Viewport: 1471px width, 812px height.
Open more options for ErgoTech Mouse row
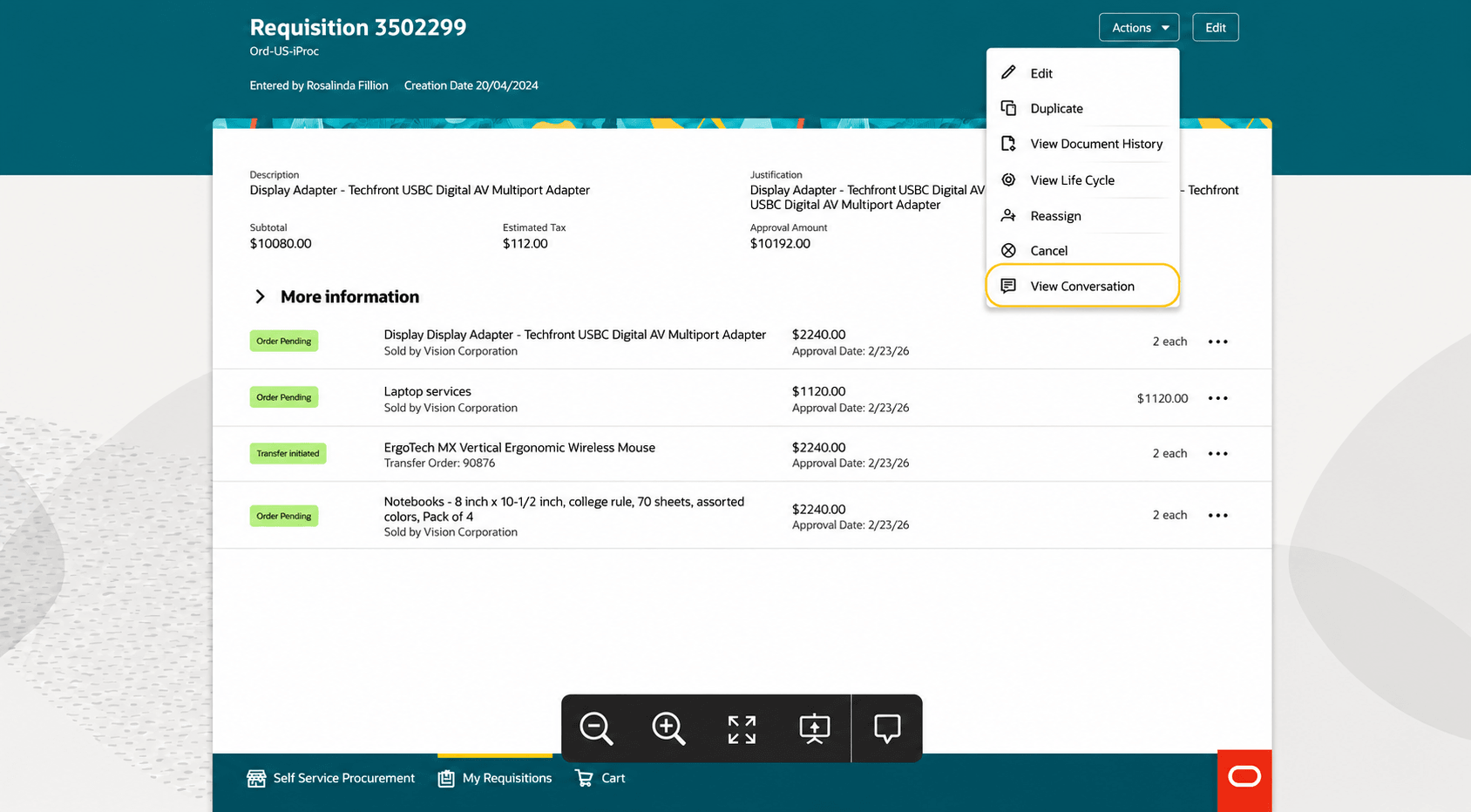(1218, 454)
